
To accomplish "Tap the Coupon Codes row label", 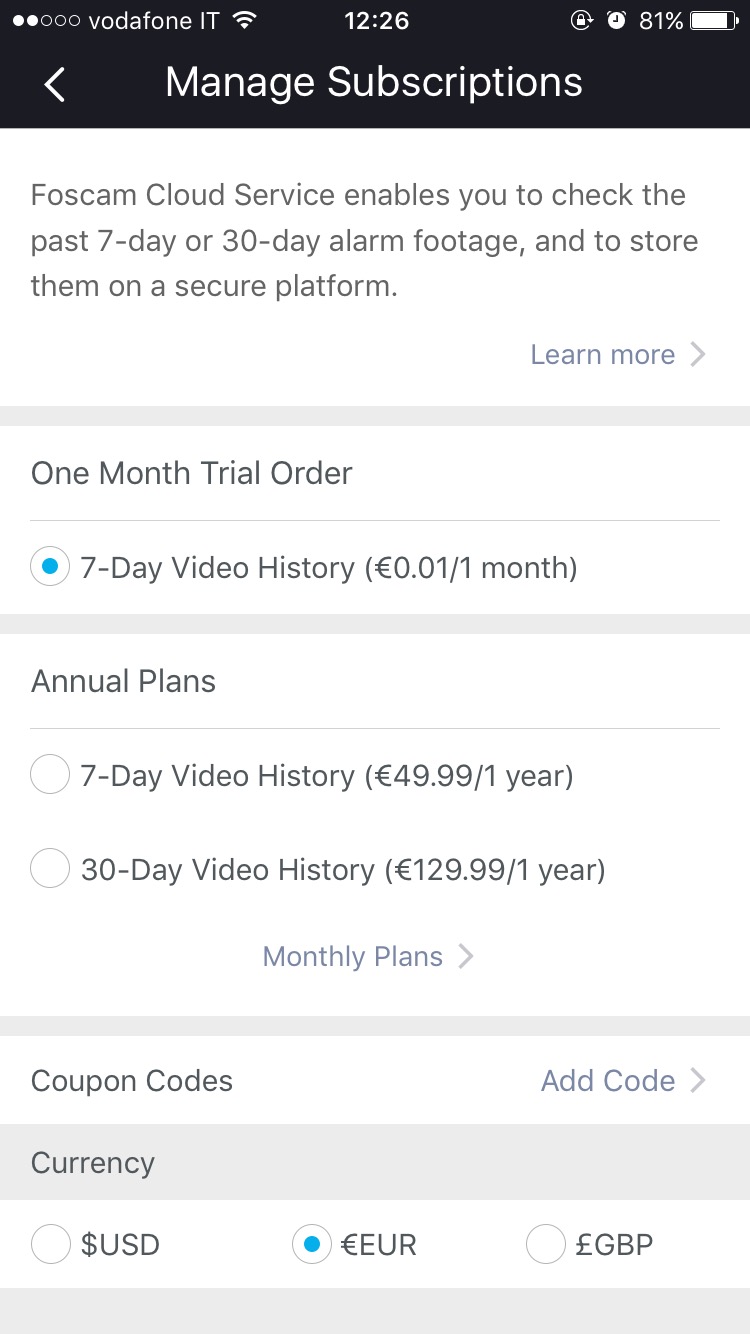I will (132, 1081).
